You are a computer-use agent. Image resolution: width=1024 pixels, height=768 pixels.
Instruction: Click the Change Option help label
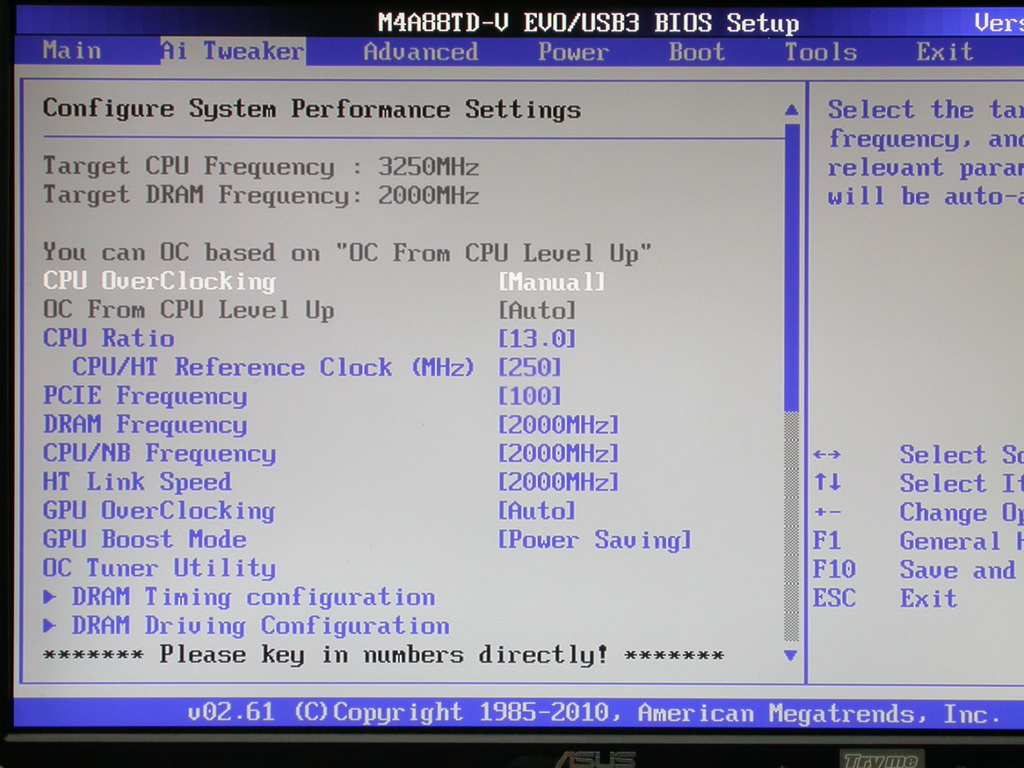(x=961, y=513)
